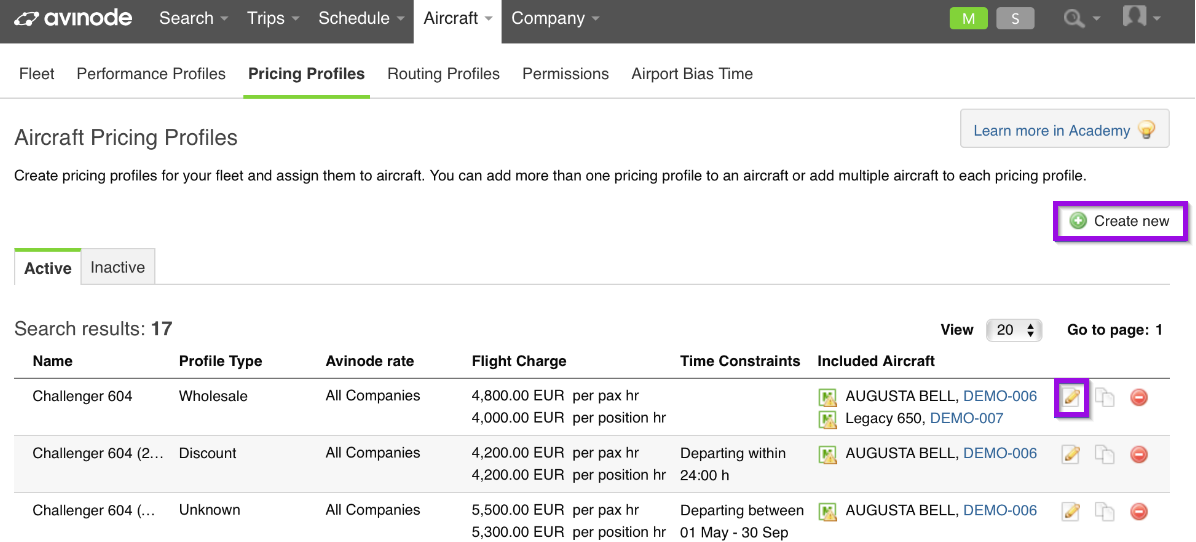Remove the Unknown type pricing profile

pyautogui.click(x=1139, y=512)
